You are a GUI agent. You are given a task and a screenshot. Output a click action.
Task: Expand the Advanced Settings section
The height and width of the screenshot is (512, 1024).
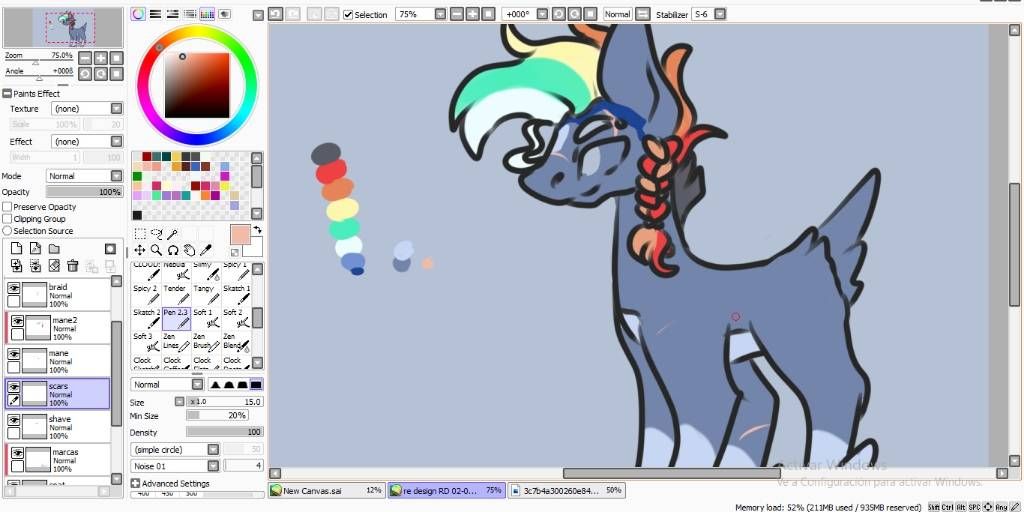point(135,483)
